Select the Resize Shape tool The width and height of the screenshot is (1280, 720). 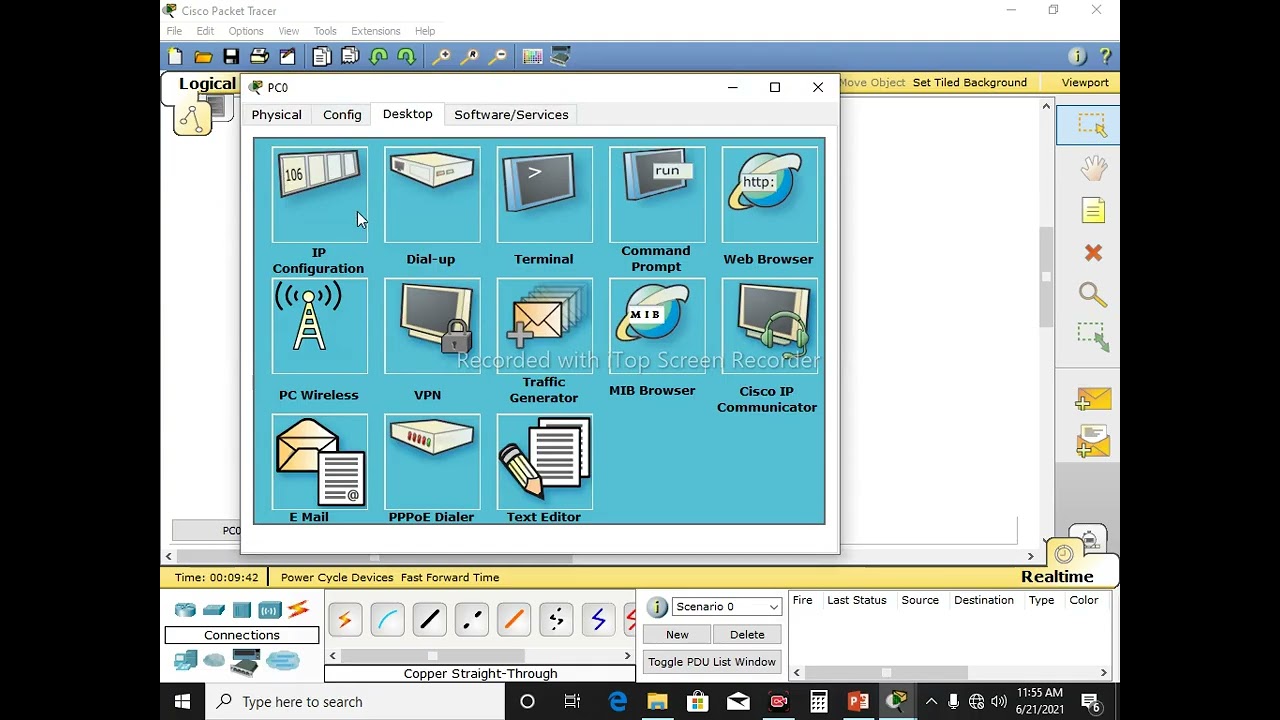point(1092,337)
